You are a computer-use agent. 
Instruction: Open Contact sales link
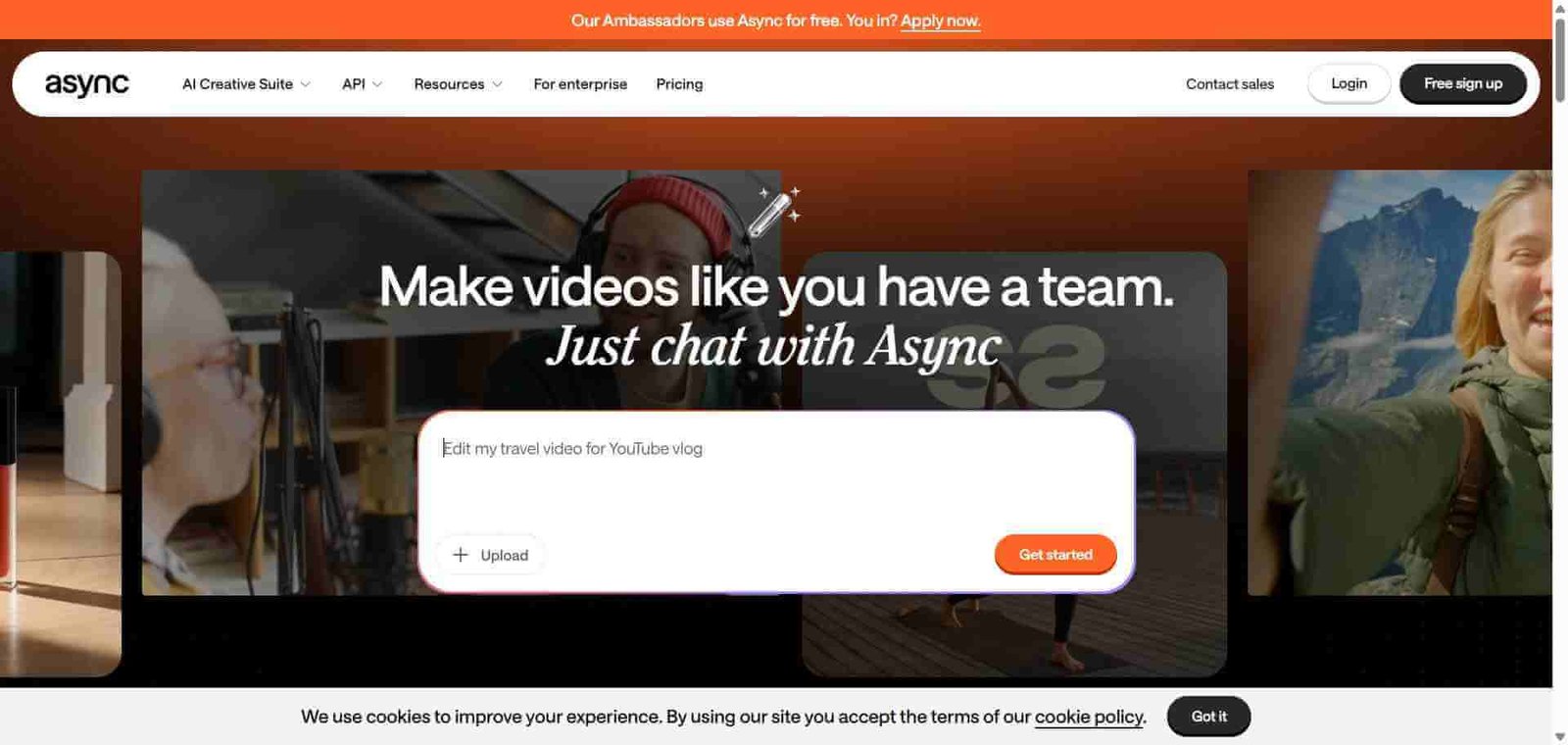pyautogui.click(x=1230, y=84)
